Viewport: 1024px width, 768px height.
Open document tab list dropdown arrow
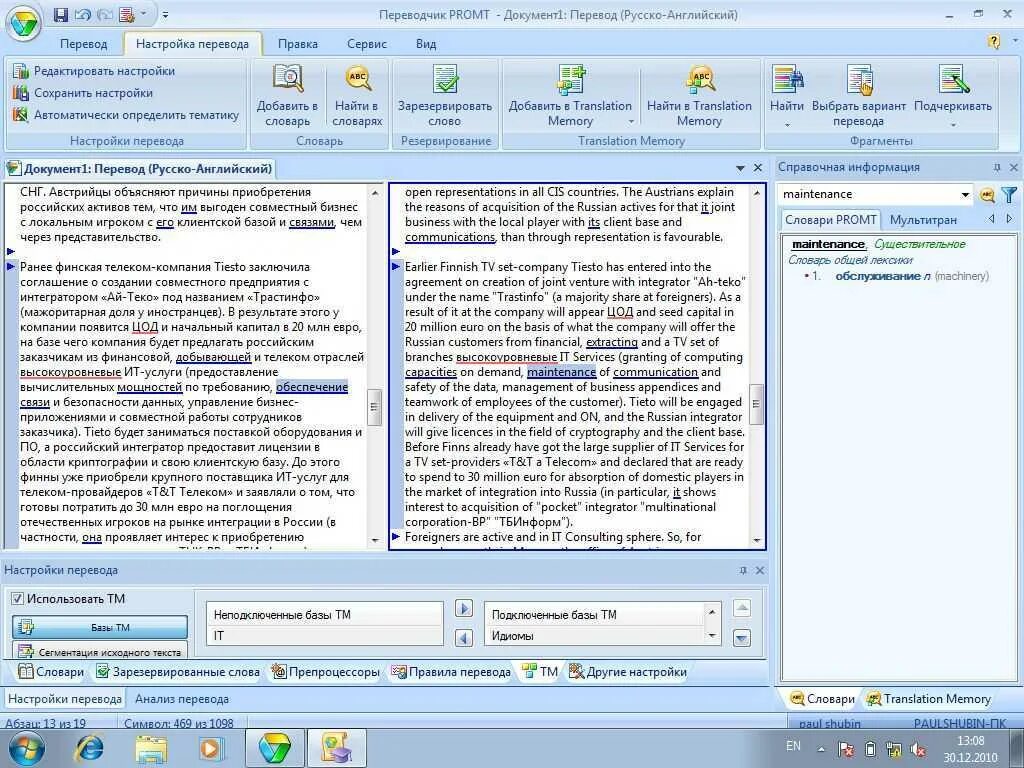click(740, 168)
